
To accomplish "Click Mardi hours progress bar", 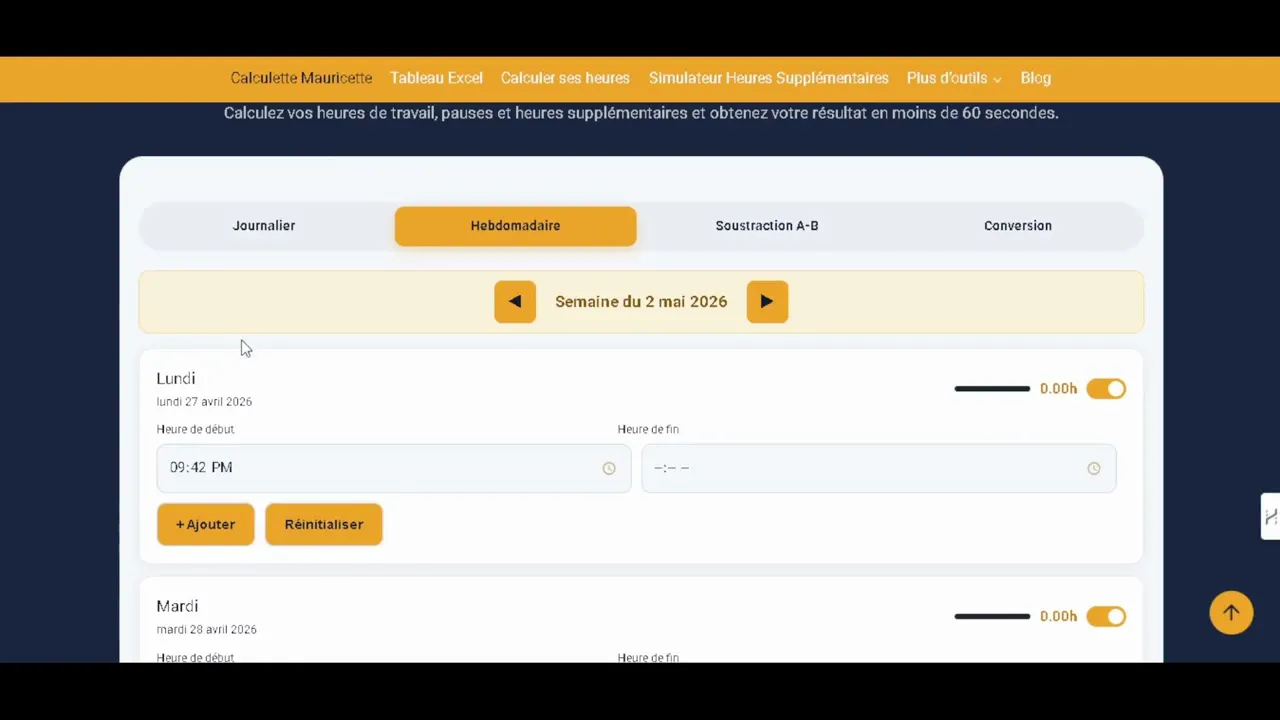I will click(x=992, y=617).
